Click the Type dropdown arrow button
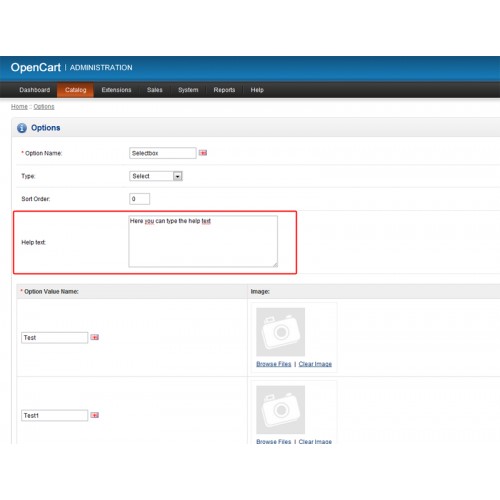The width and height of the screenshot is (500, 500). pos(178,176)
